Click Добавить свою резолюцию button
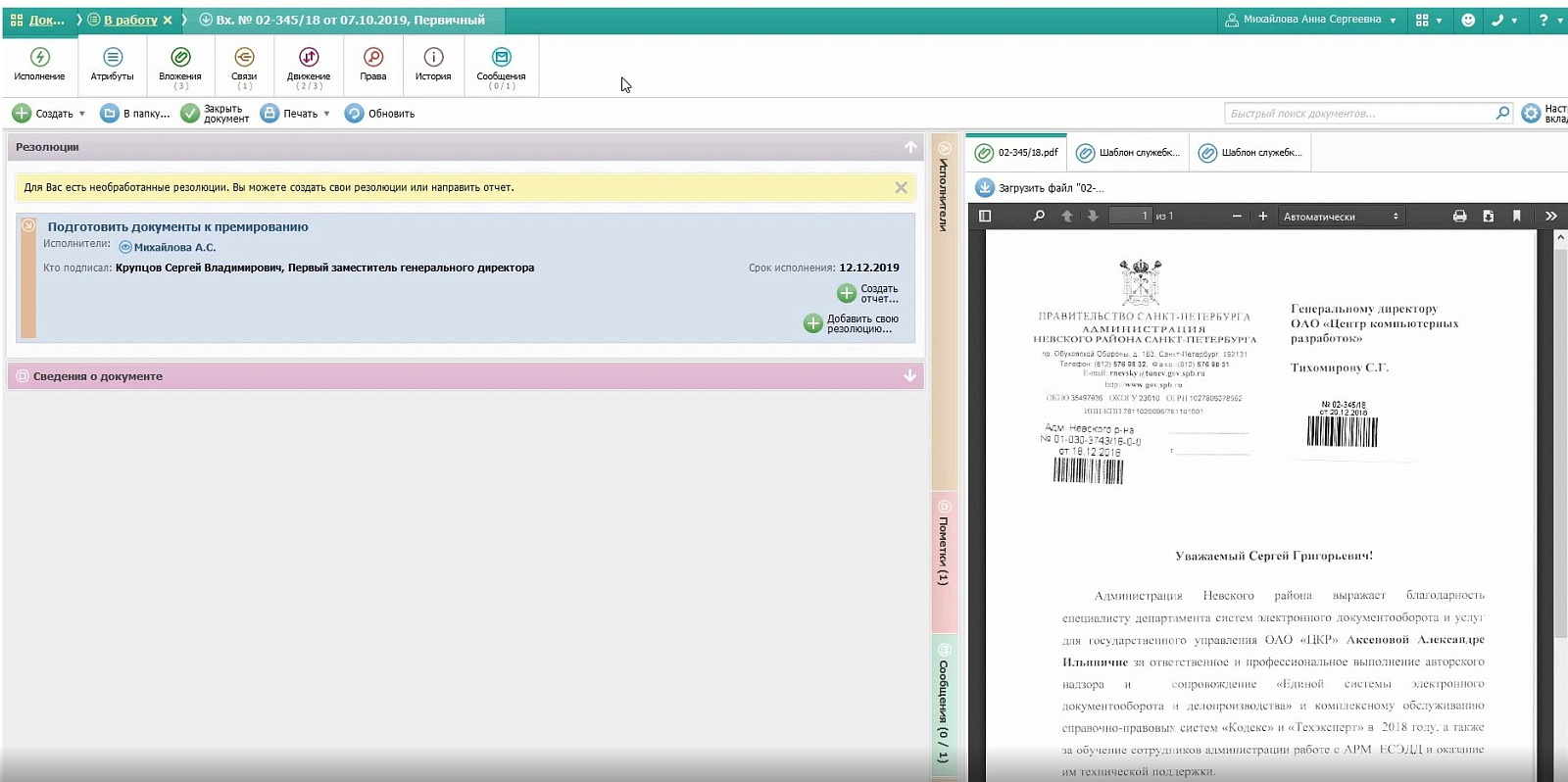Viewport: 1568px width, 782px height. 851,323
